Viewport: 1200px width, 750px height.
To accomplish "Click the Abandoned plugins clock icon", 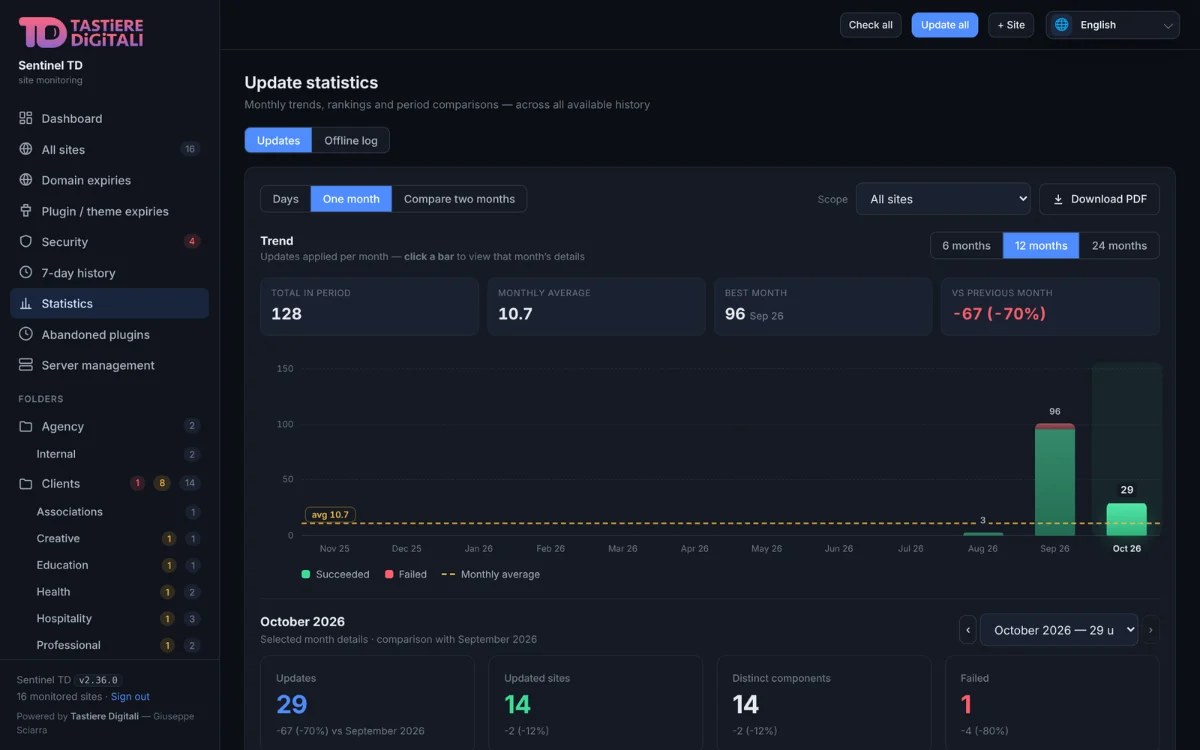I will 26,335.
